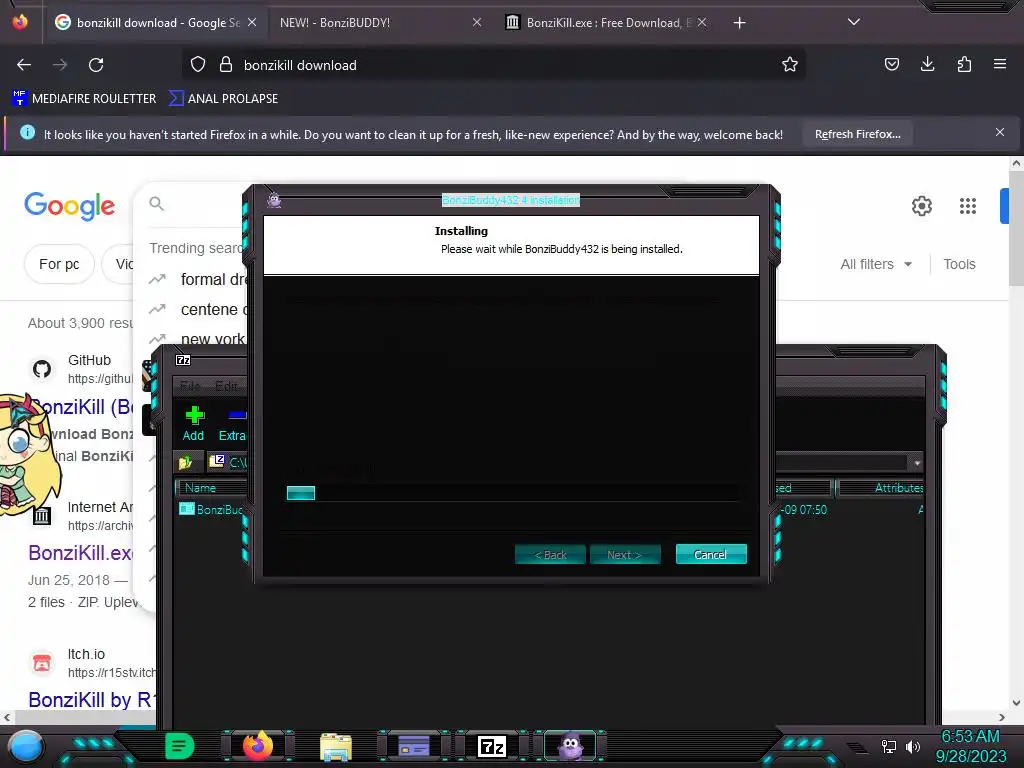Switch to the bonzikill download Google tab
Image resolution: width=1024 pixels, height=768 pixels.
tap(155, 23)
